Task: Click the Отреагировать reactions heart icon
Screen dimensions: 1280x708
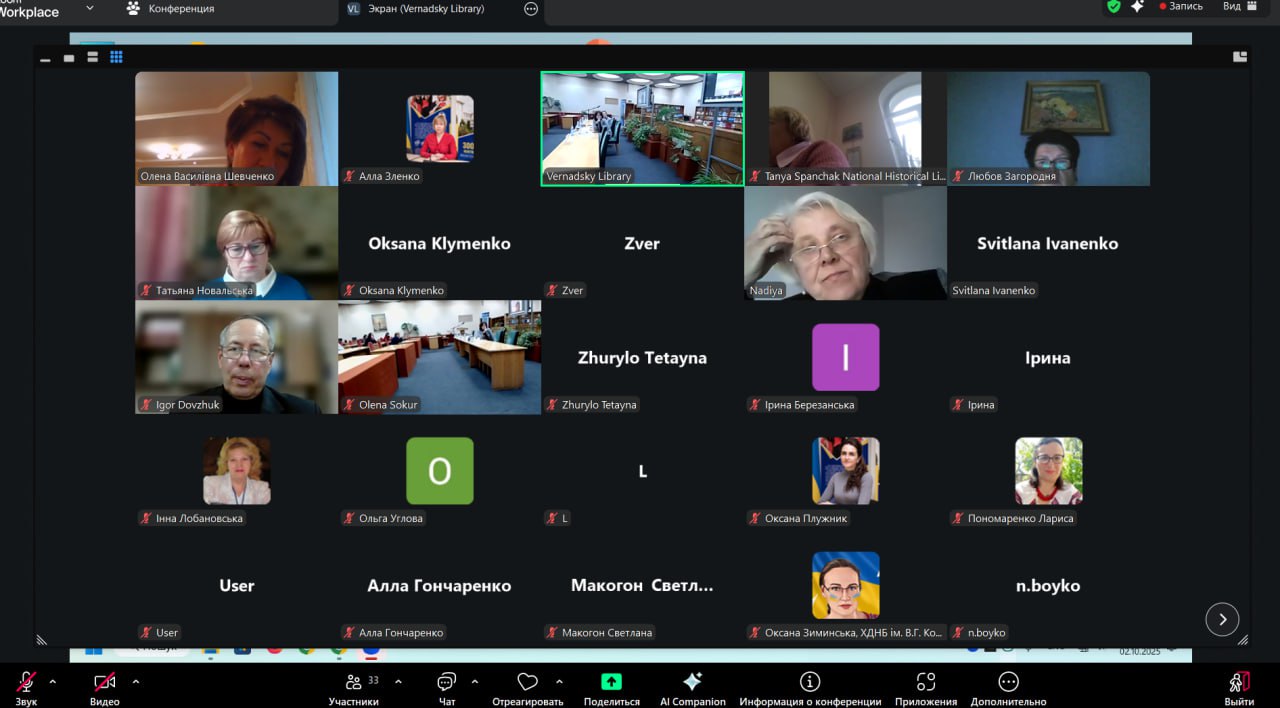Action: [527, 684]
